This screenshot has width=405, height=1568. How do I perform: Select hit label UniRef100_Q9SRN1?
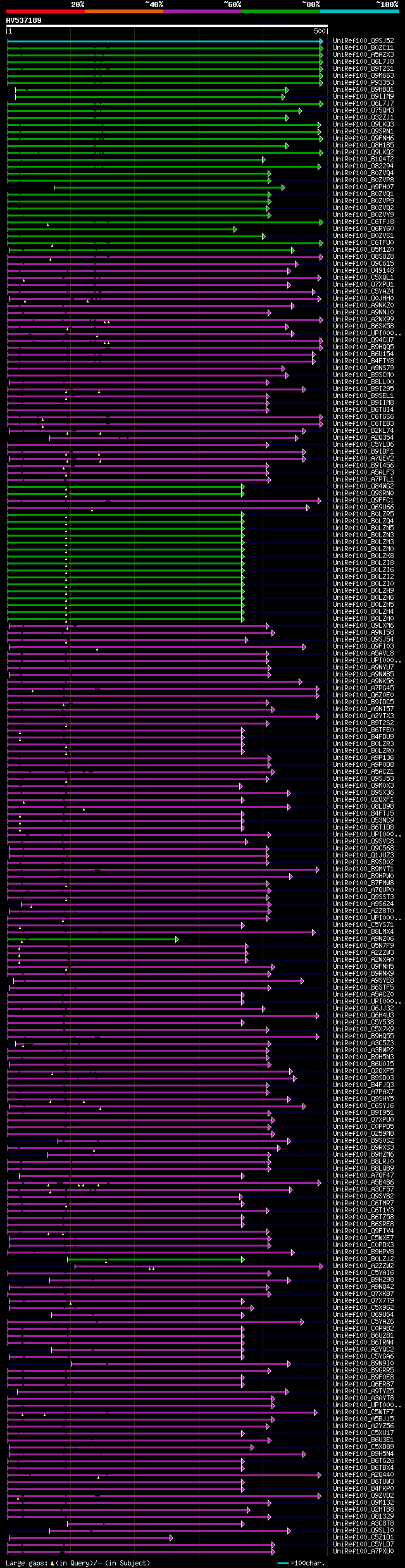click(x=363, y=132)
